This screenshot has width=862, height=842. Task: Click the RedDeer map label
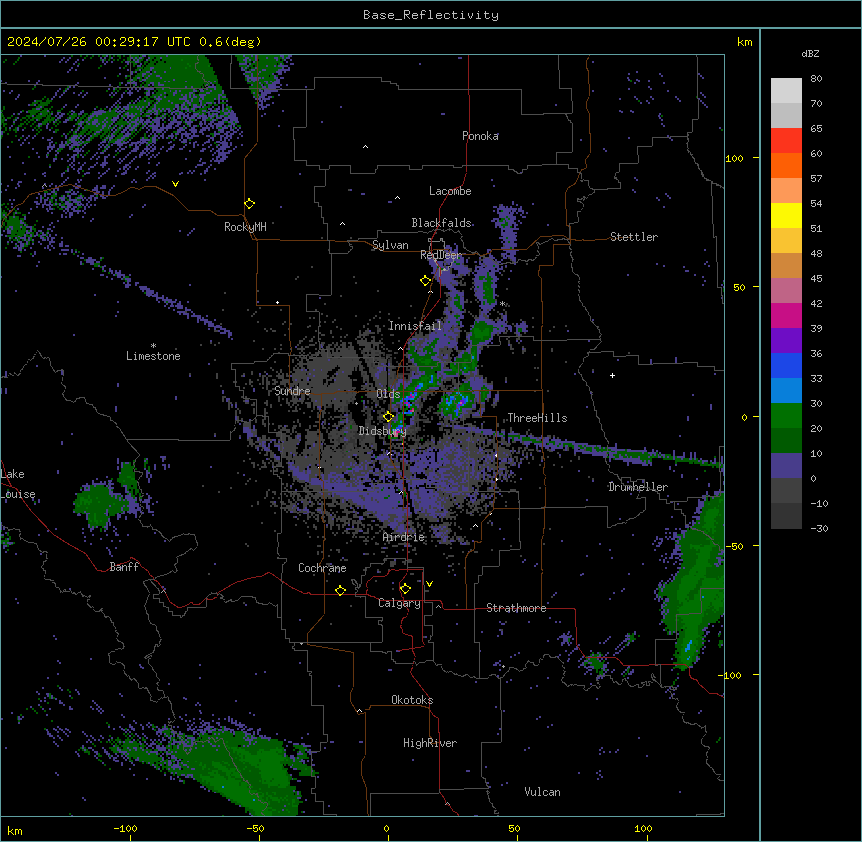[441, 255]
